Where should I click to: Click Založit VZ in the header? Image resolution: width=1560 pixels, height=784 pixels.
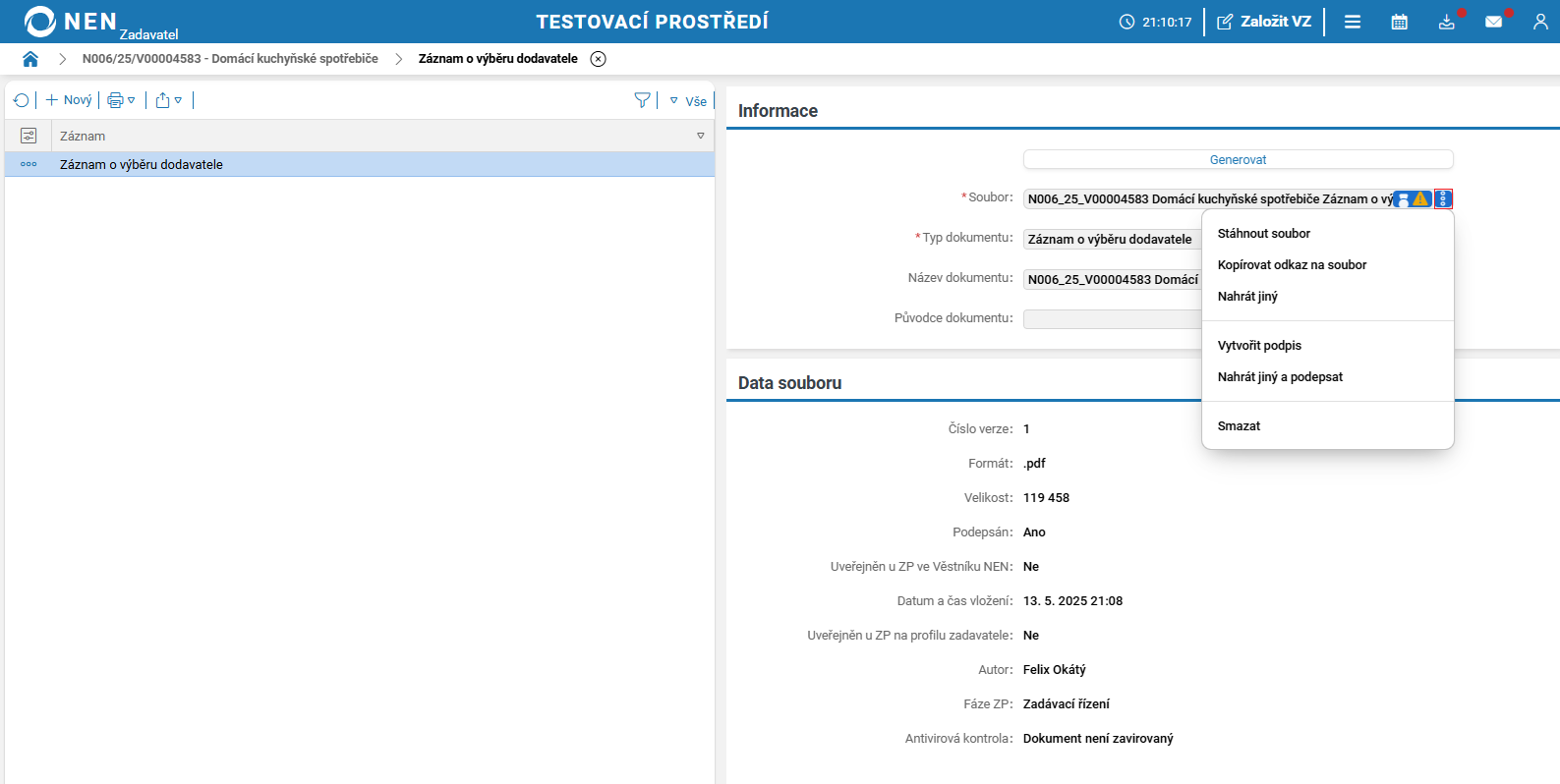click(1264, 22)
